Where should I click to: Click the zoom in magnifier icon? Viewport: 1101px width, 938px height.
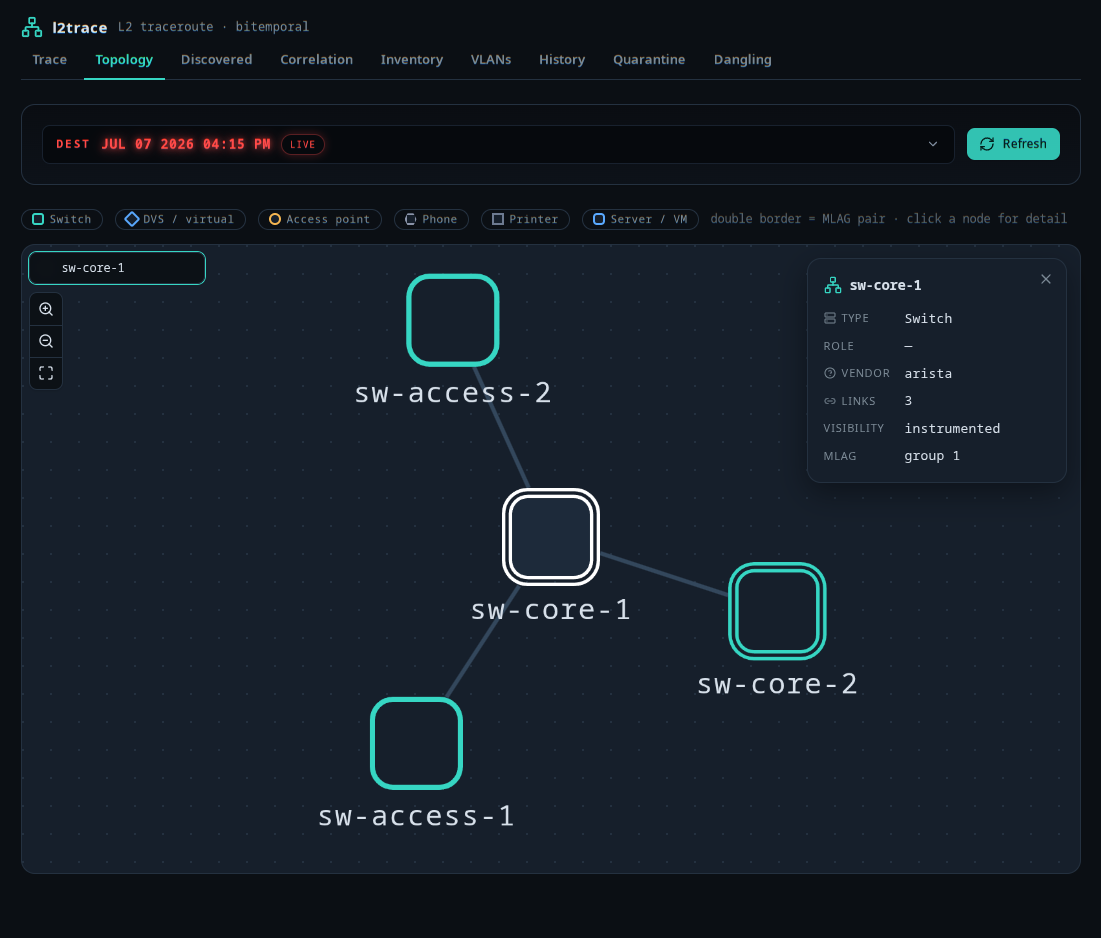pyautogui.click(x=46, y=309)
